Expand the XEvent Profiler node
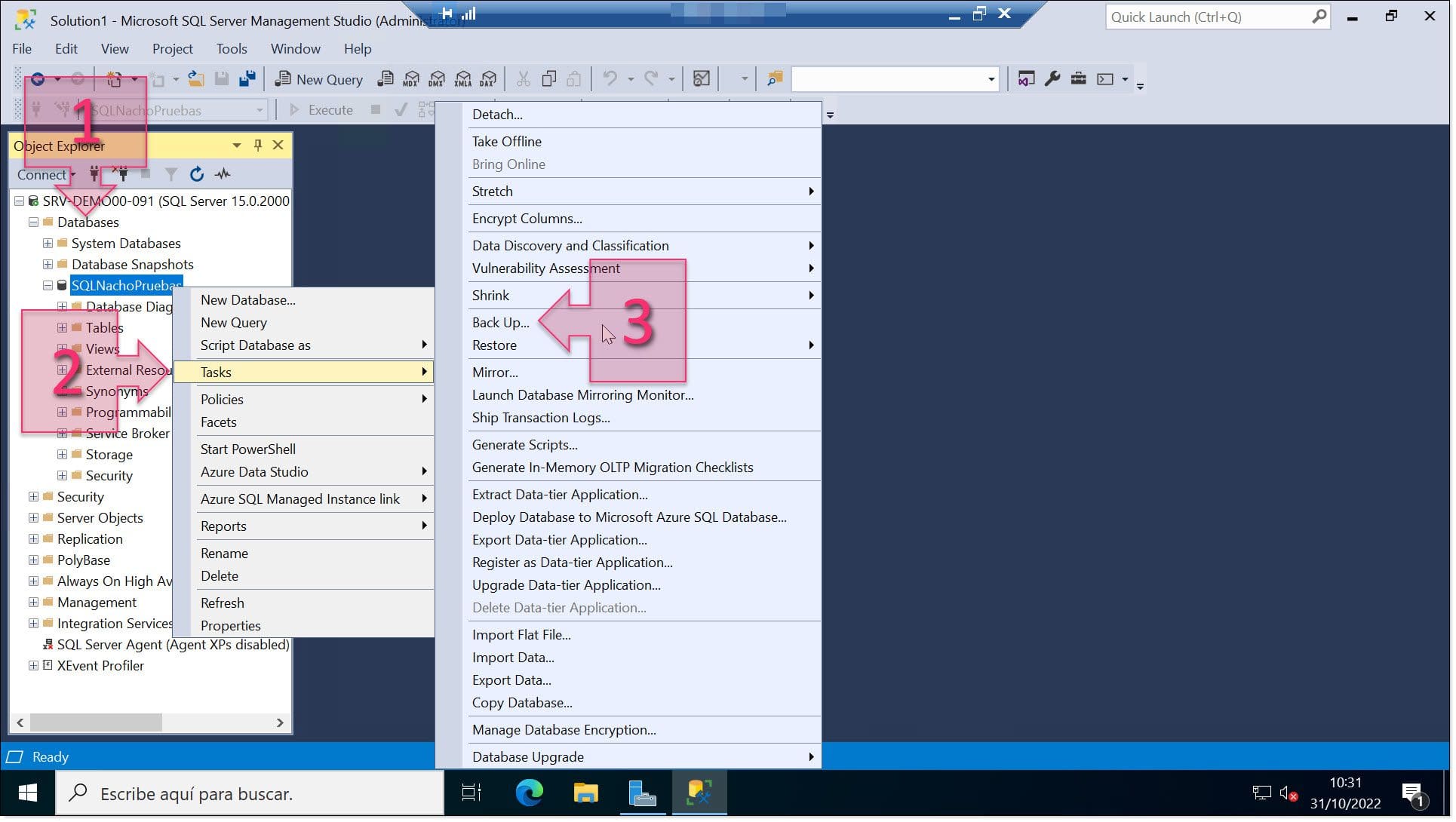 tap(33, 666)
